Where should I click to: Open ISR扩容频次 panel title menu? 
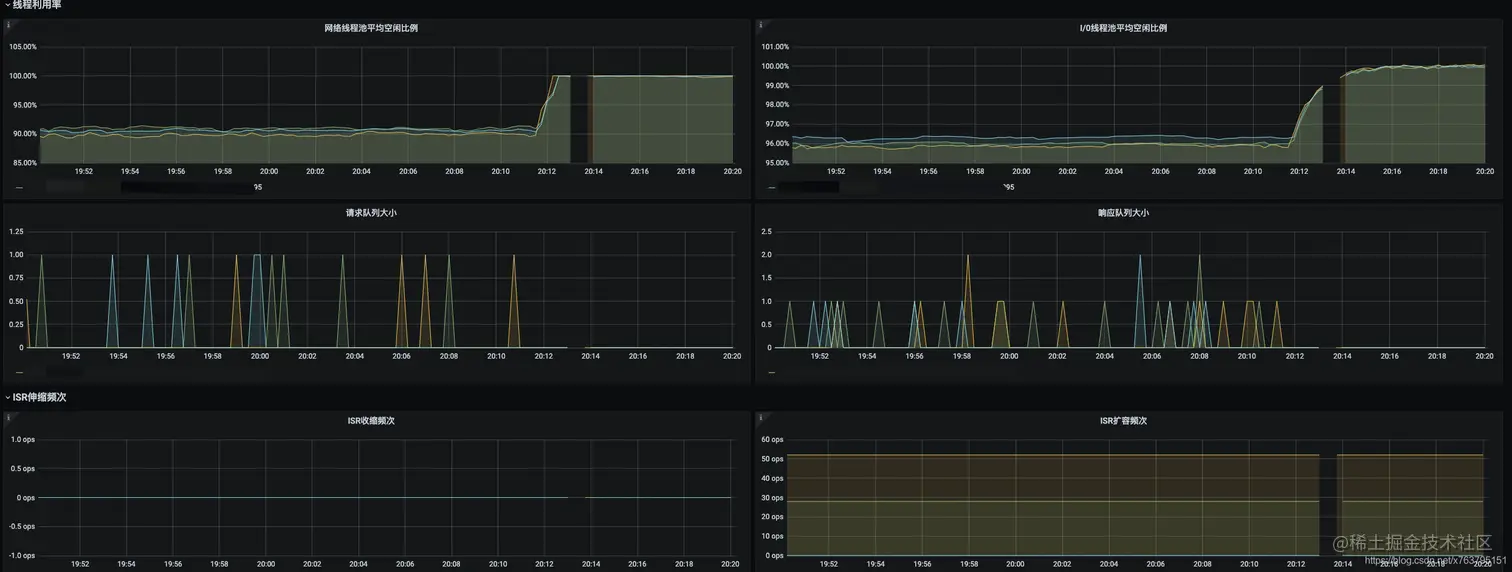[1123, 421]
